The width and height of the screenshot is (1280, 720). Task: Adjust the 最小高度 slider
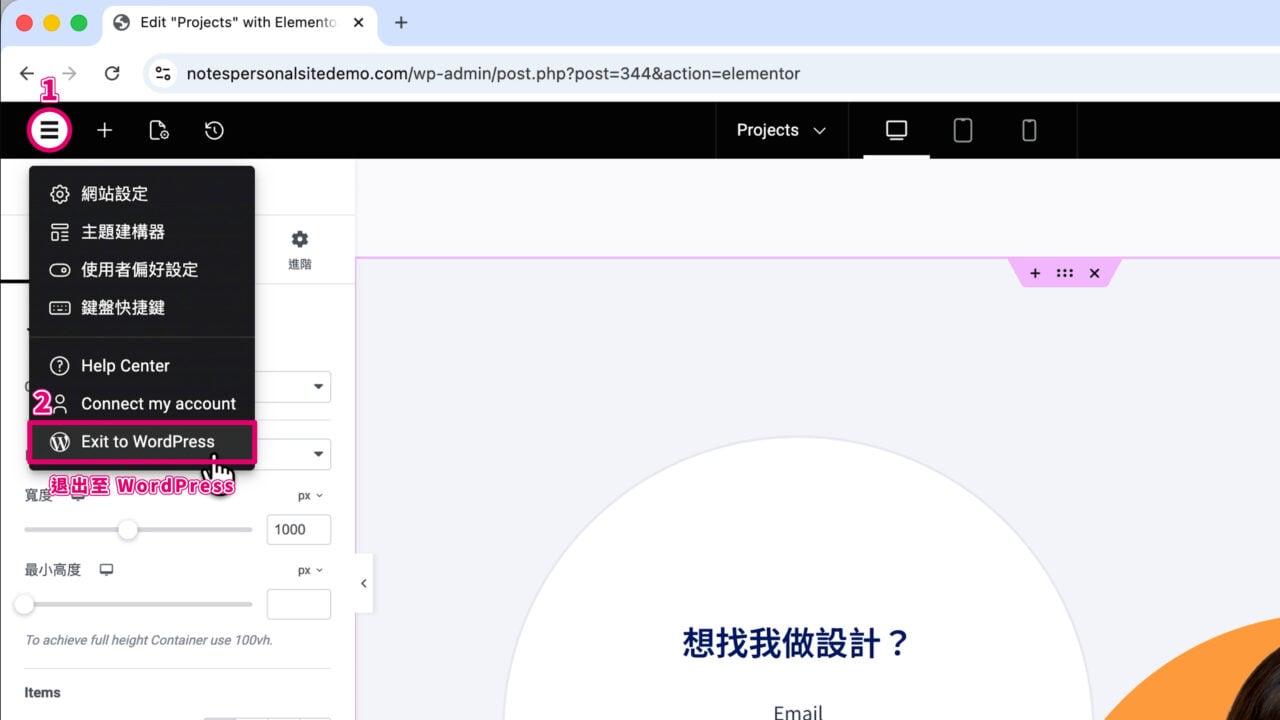coord(24,604)
